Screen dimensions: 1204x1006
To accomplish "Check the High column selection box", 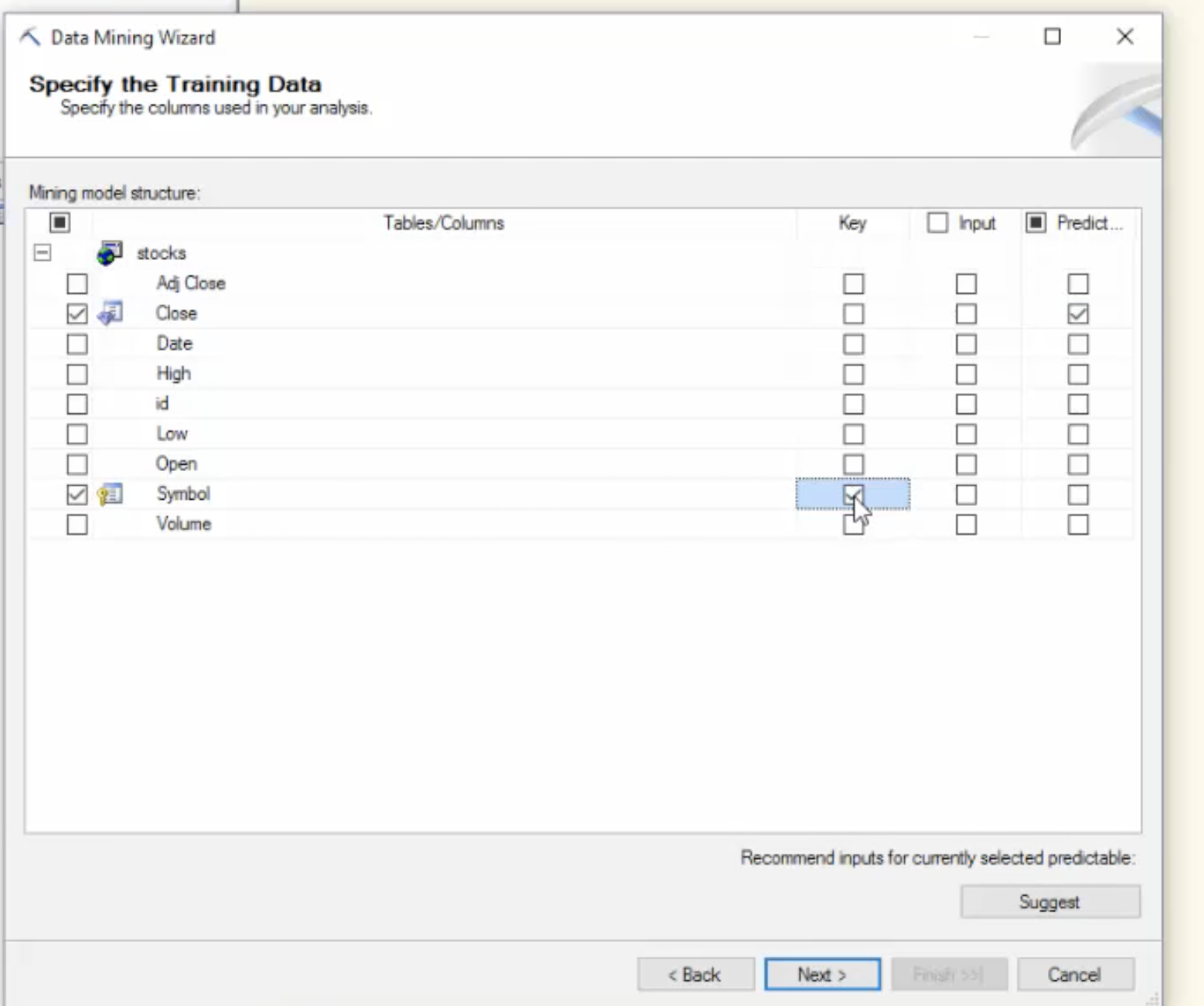I will pos(77,374).
